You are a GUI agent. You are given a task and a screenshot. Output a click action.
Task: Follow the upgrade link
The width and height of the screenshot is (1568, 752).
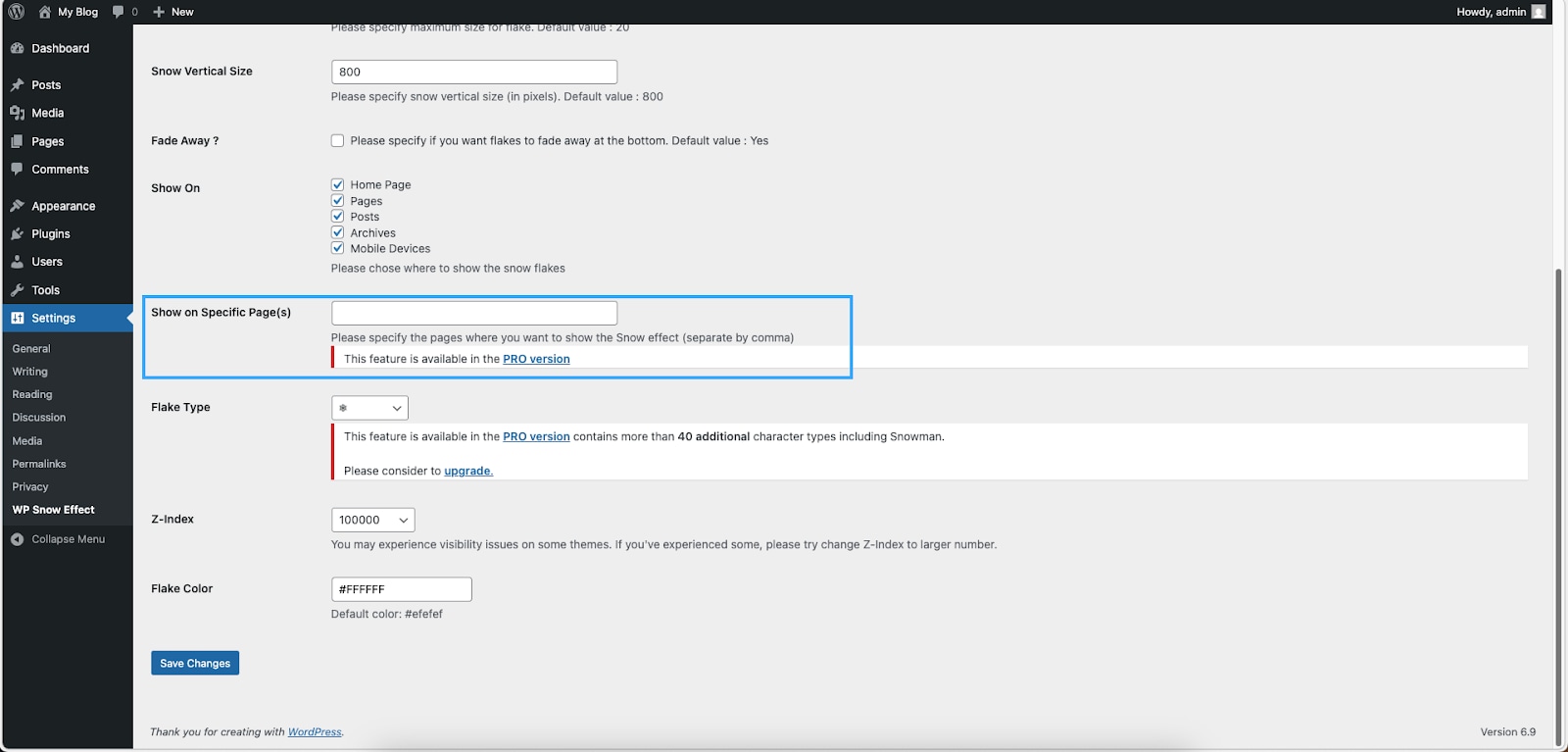(x=468, y=472)
